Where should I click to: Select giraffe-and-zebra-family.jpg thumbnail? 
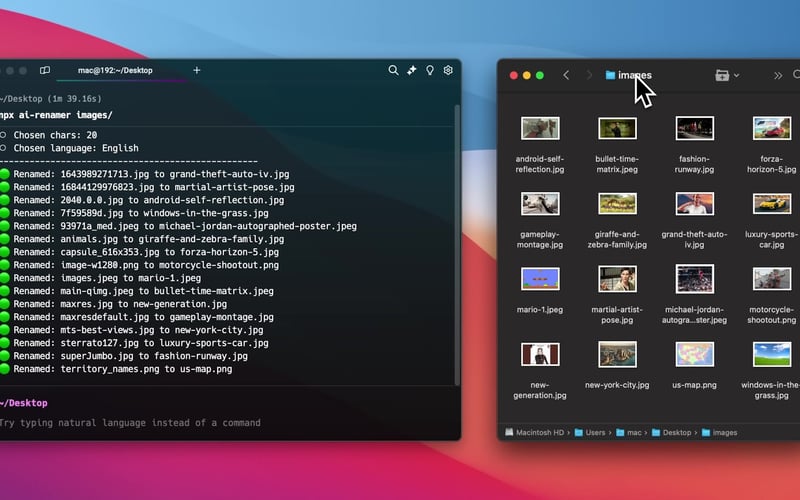[617, 204]
